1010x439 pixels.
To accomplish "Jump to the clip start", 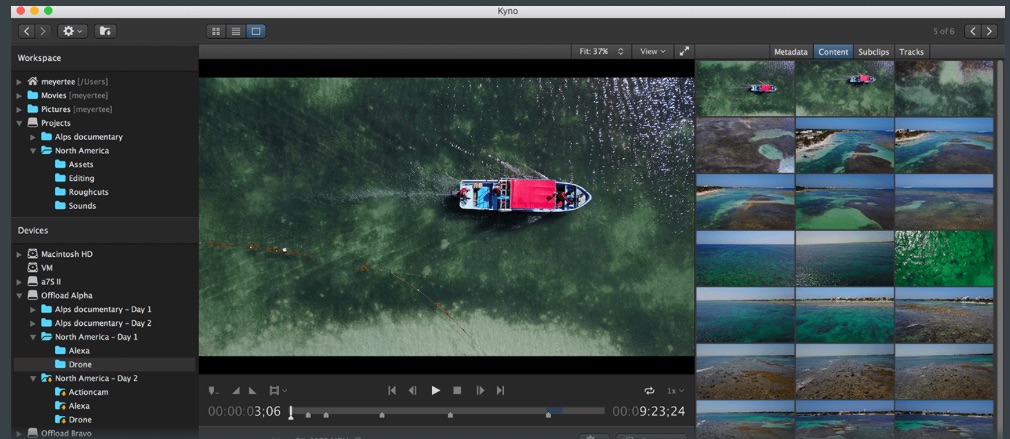I will (x=392, y=390).
